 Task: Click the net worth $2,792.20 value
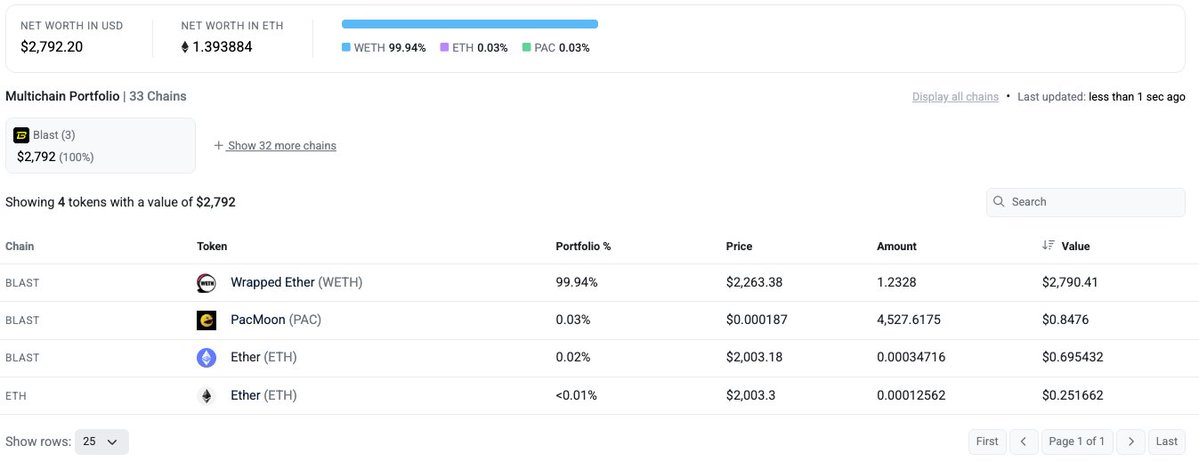52,47
